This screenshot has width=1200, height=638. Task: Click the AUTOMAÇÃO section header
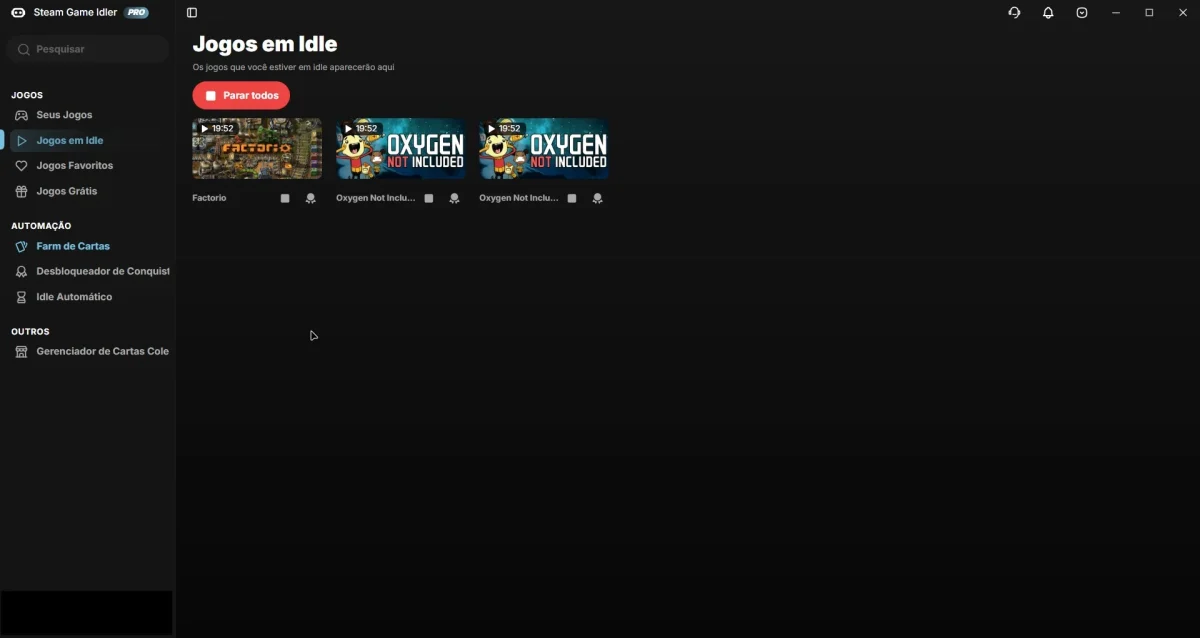pyautogui.click(x=41, y=226)
